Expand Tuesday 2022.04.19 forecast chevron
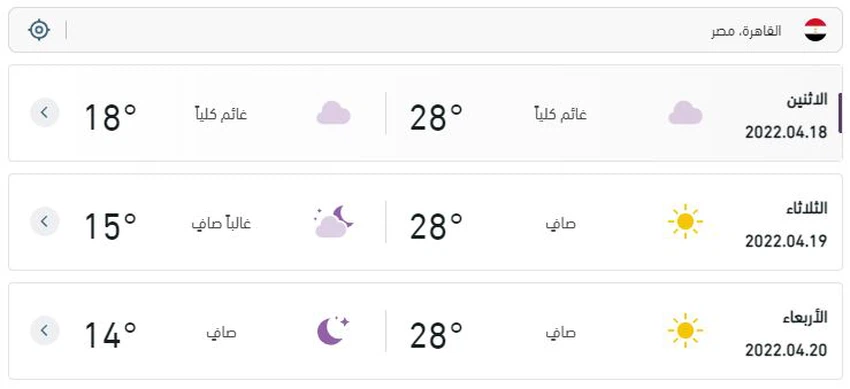The height and width of the screenshot is (389, 850). [44, 222]
